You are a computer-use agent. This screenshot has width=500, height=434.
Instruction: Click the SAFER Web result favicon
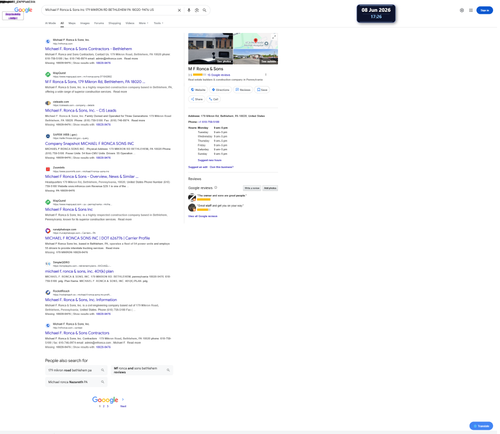point(48,136)
